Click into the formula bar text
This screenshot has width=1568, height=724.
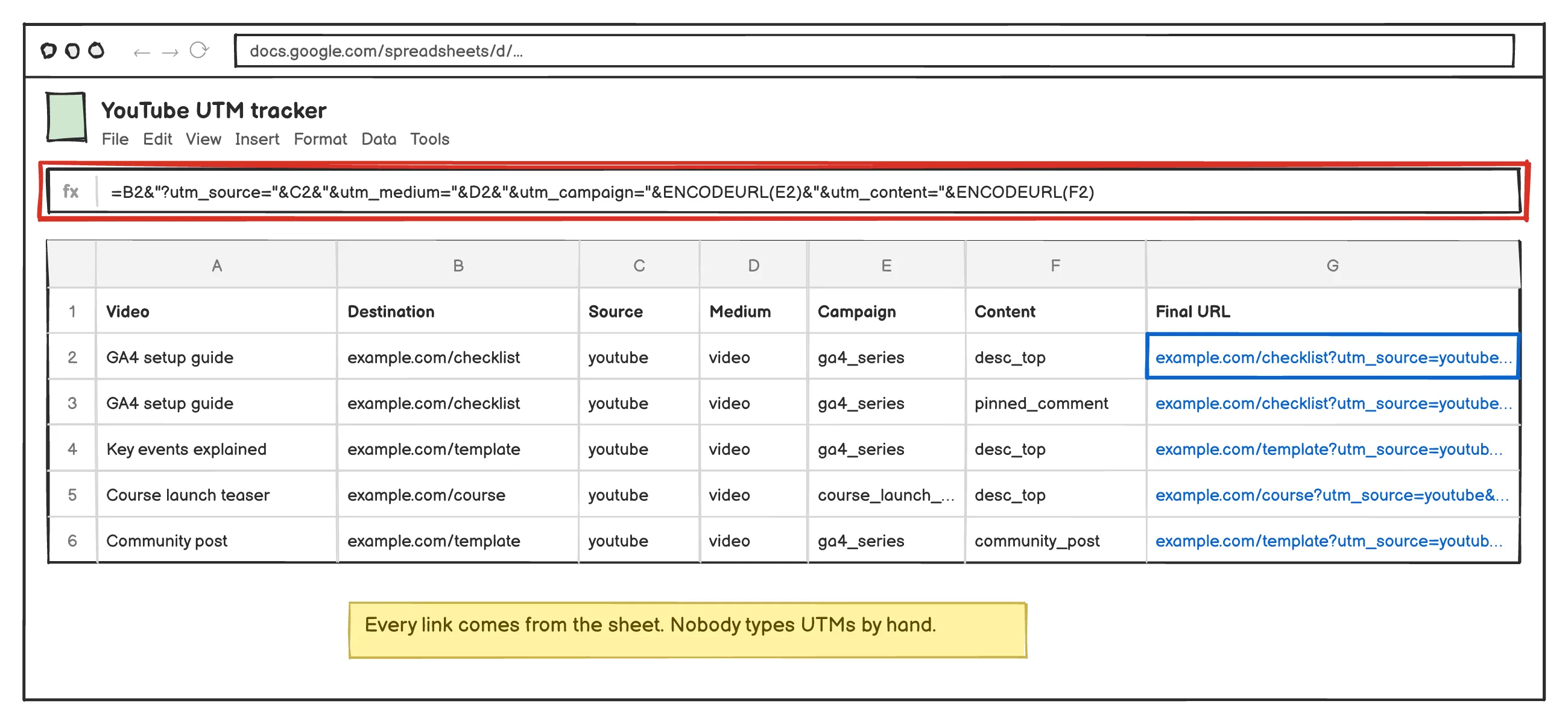(602, 192)
